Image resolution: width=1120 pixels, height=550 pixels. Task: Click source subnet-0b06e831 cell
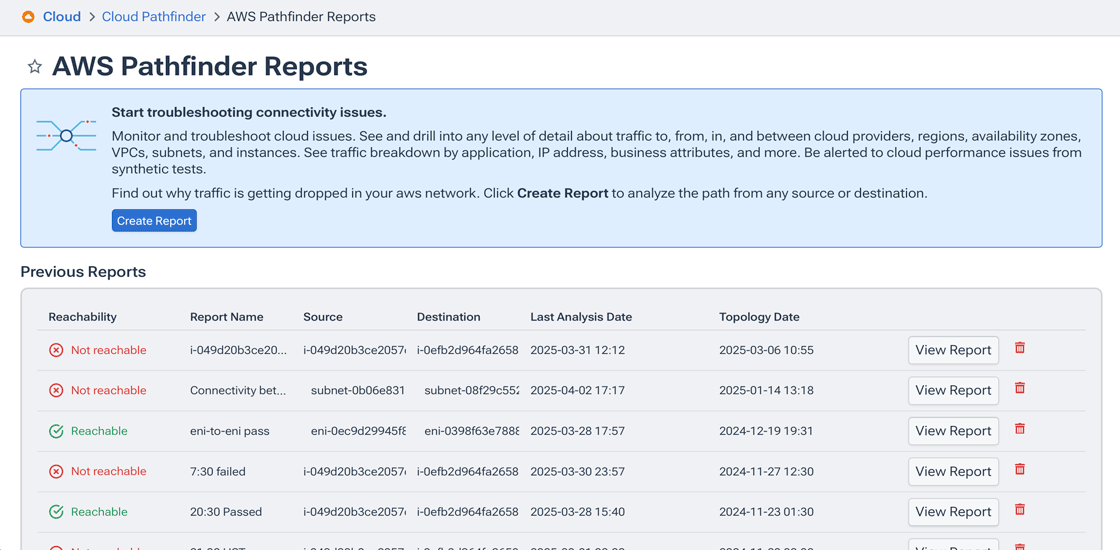click(x=358, y=391)
